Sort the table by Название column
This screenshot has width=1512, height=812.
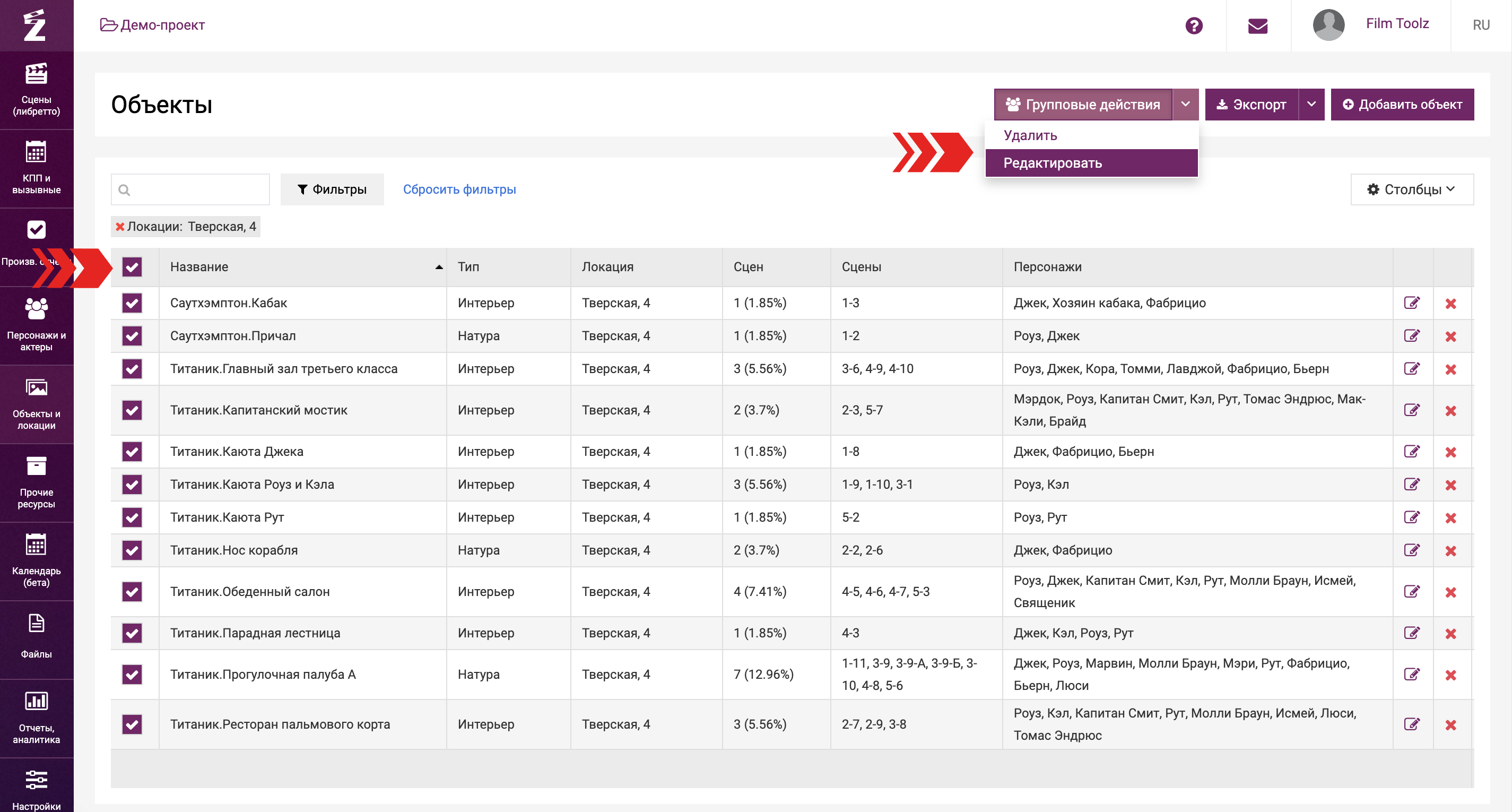[x=302, y=267]
